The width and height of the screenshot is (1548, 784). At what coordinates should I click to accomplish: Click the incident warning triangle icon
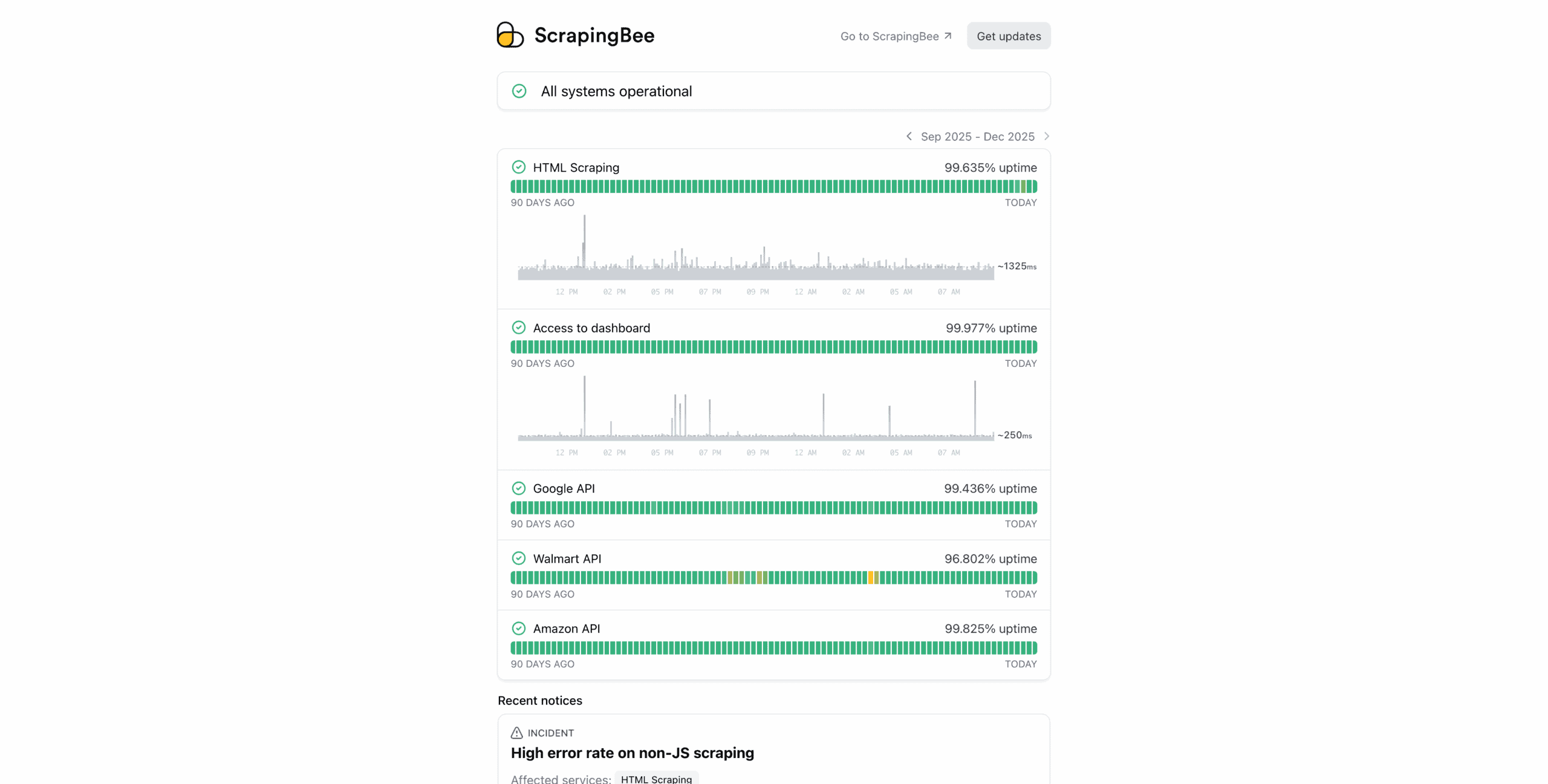[x=516, y=733]
